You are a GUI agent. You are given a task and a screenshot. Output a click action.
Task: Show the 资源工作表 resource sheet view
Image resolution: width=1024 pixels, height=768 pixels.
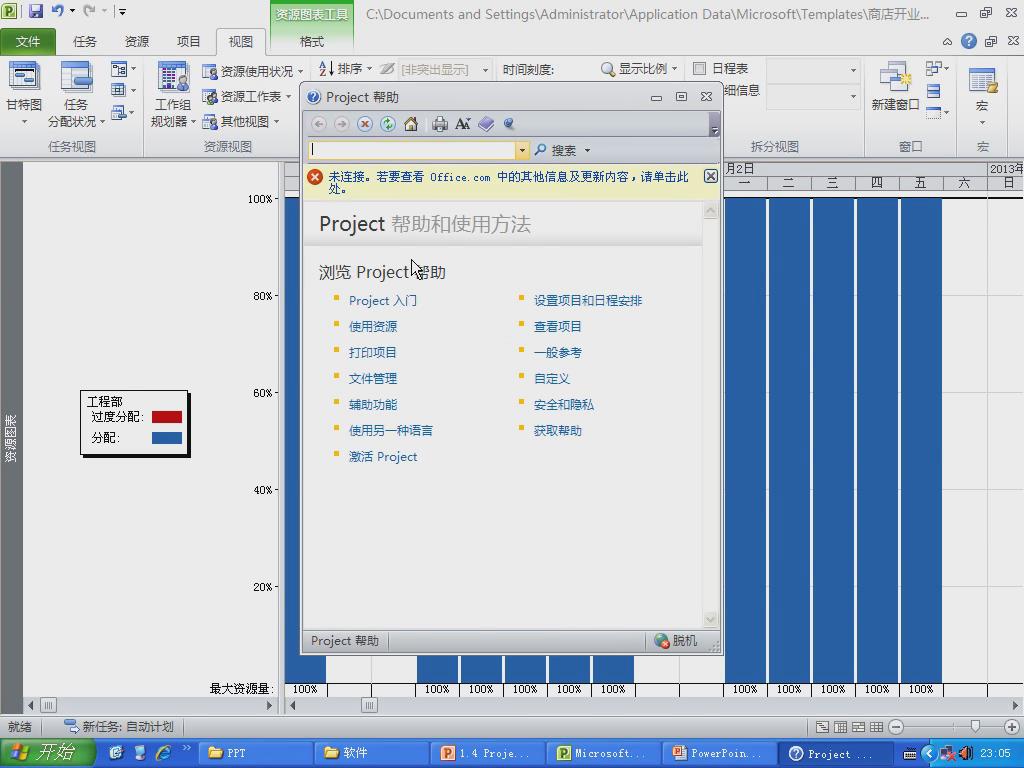pyautogui.click(x=245, y=97)
